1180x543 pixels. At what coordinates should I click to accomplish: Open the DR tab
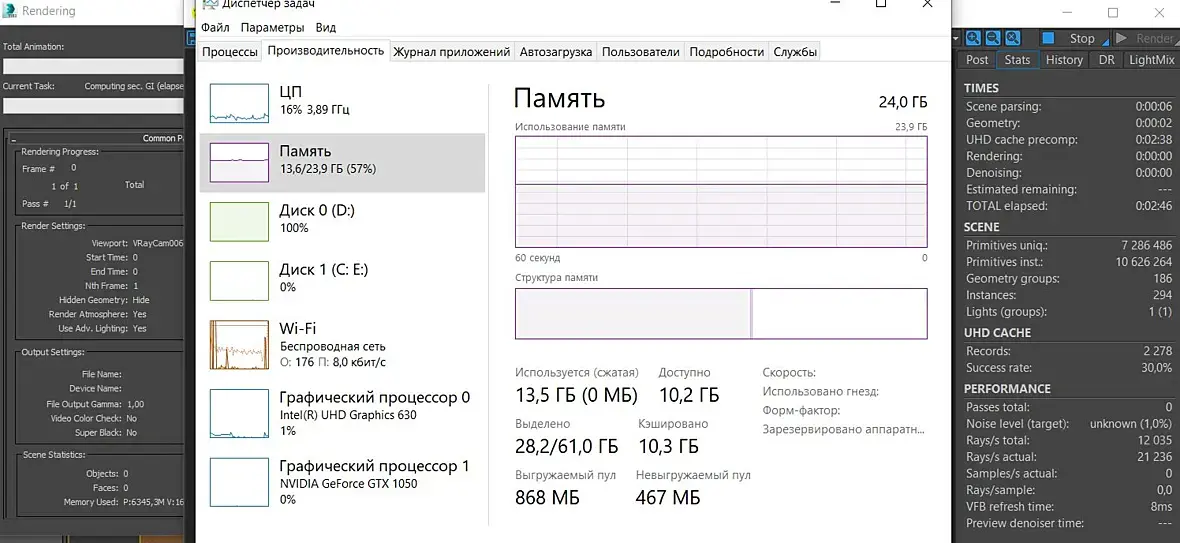1106,60
